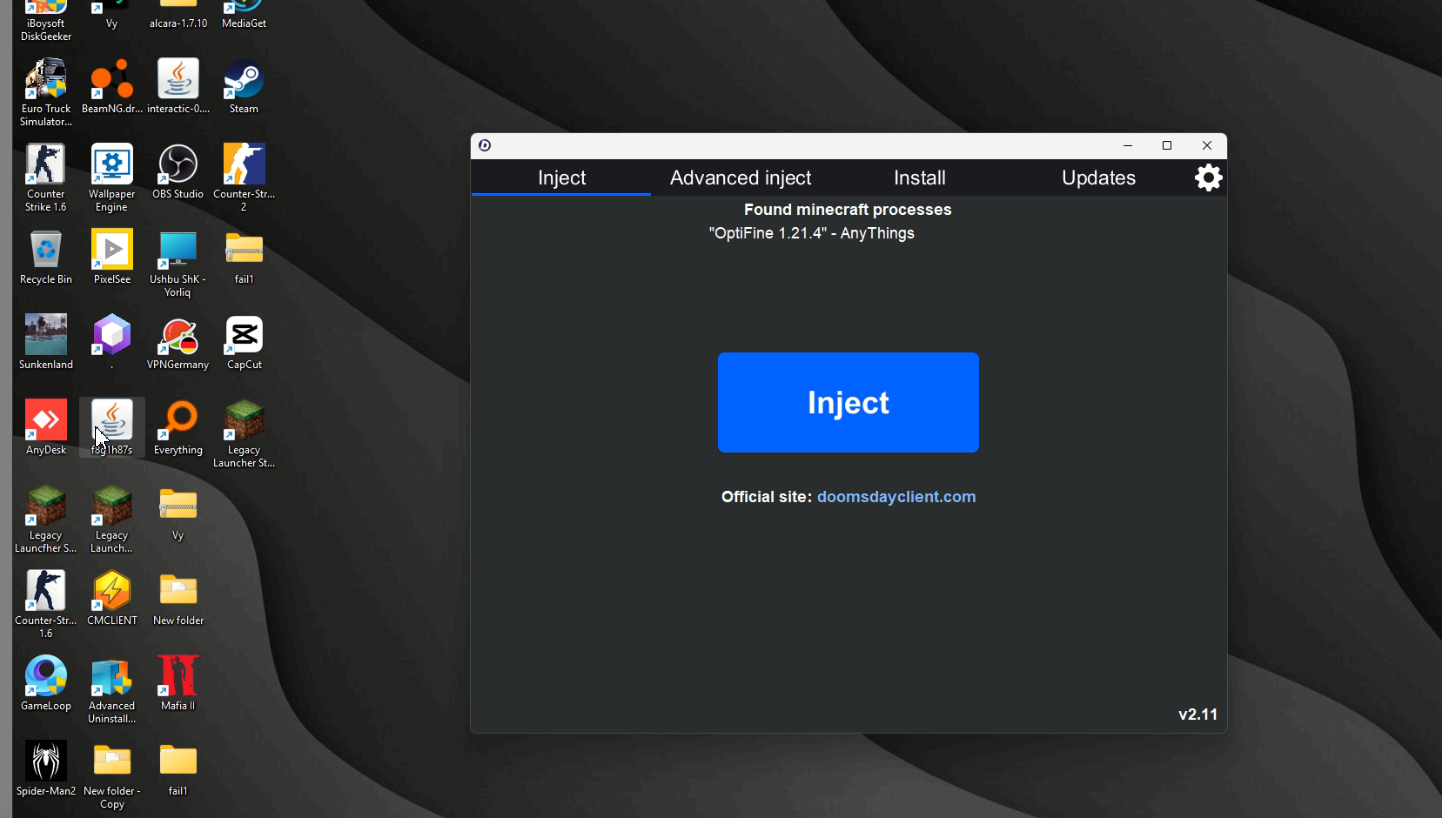This screenshot has height=818, width=1442.
Task: Select the Advanced Uninstall... shortcut
Action: tap(112, 690)
